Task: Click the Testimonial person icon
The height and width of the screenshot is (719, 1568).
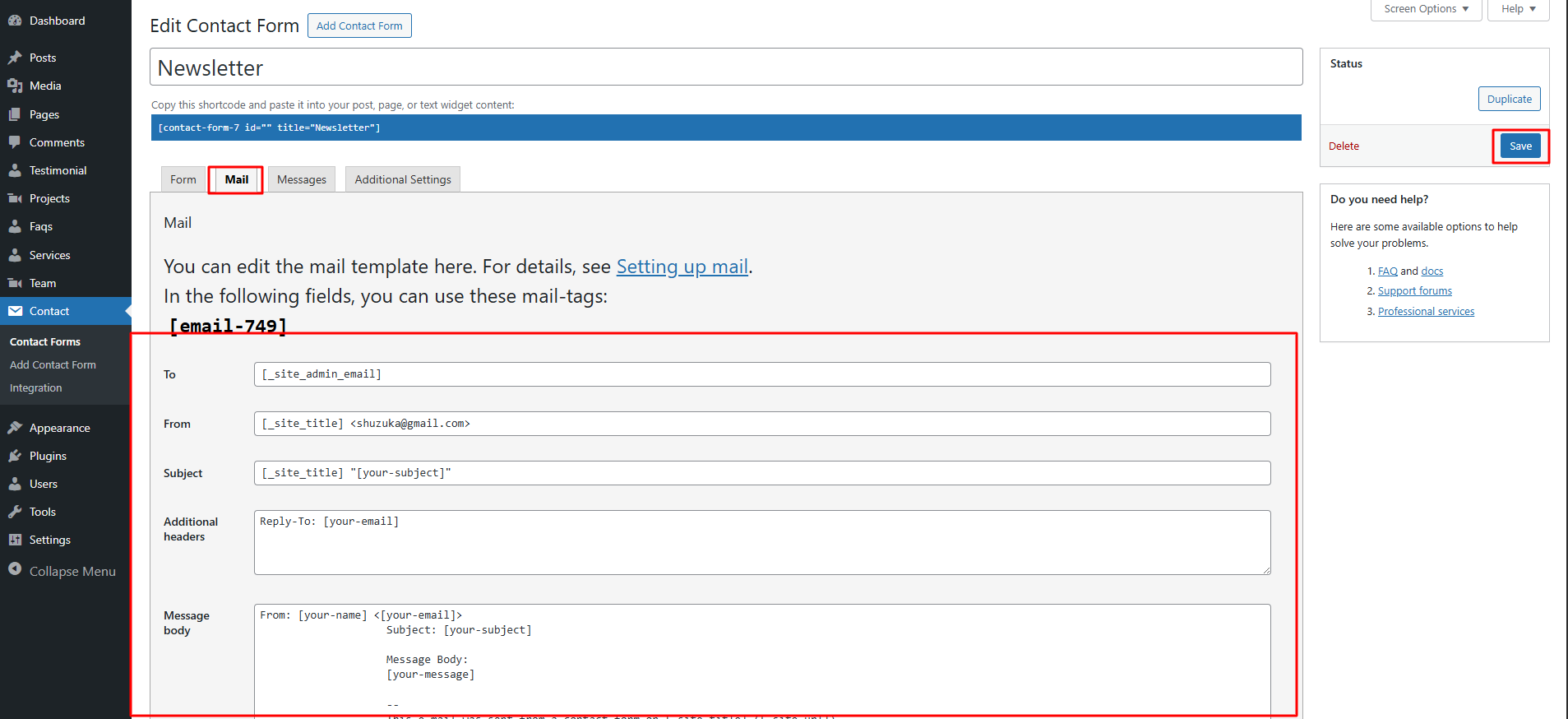Action: tap(15, 170)
